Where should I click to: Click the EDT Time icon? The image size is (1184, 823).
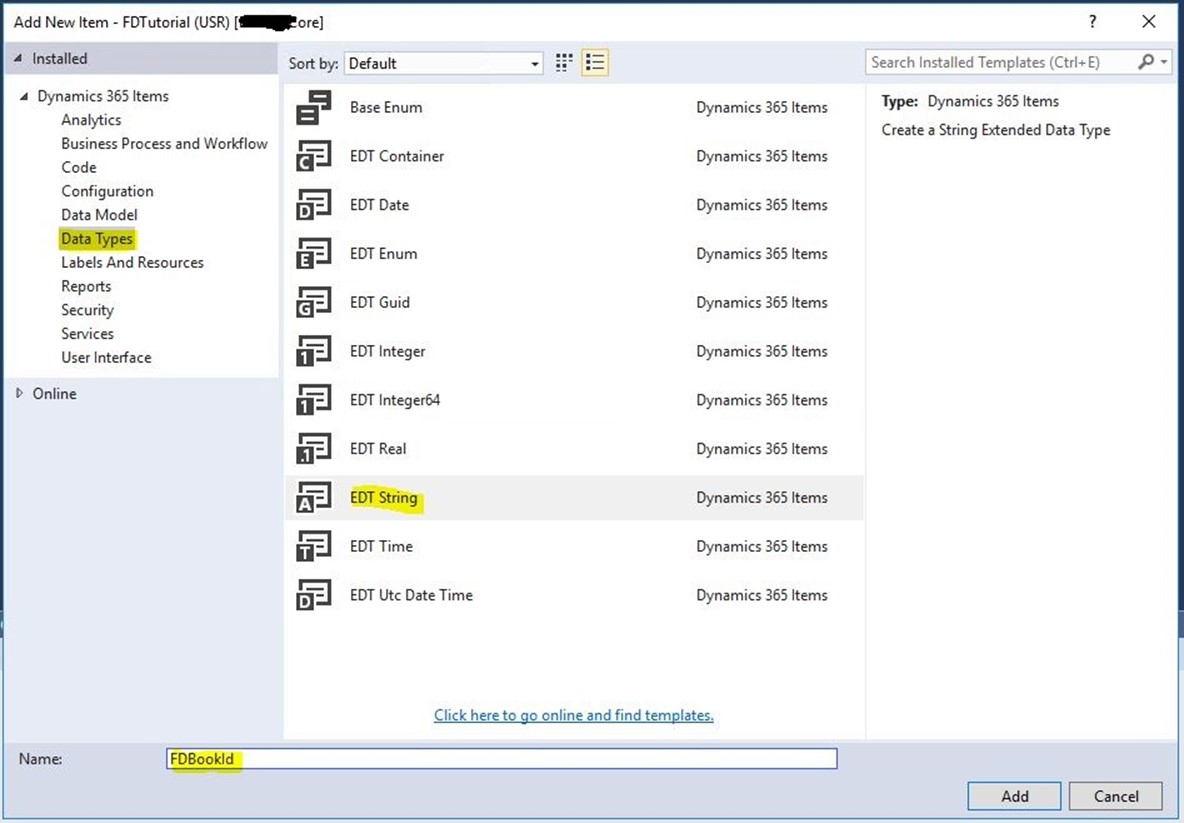pos(313,546)
